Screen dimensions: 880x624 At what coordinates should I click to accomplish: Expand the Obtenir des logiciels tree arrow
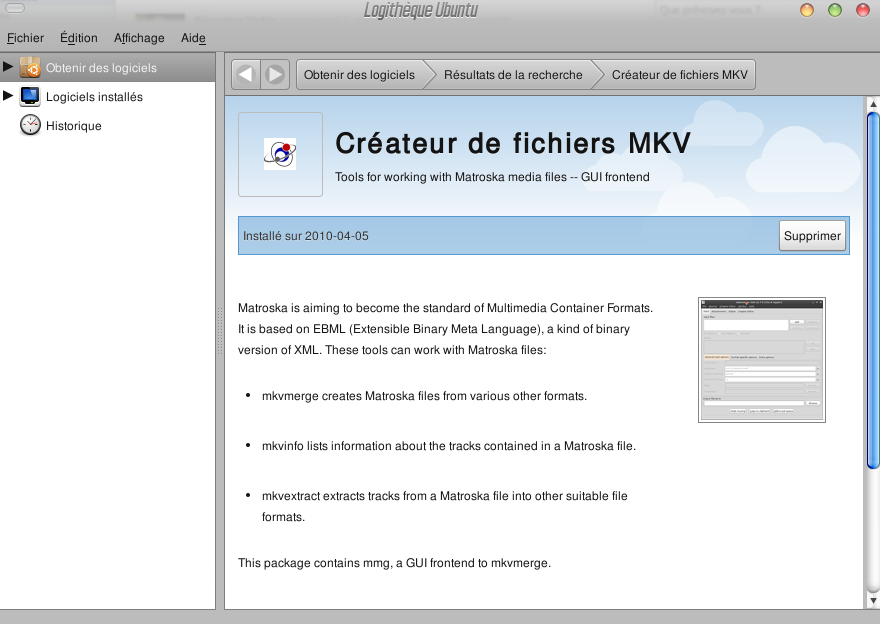[8, 67]
